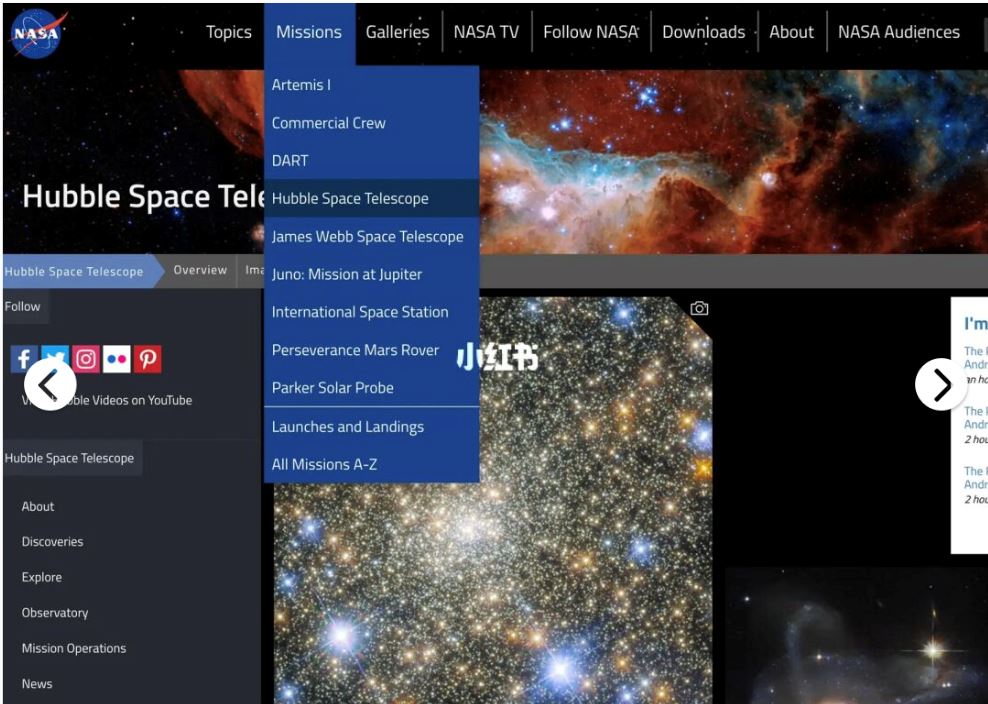Select Perseverance Mars Rover menu item
The height and width of the screenshot is (704, 988).
(355, 351)
